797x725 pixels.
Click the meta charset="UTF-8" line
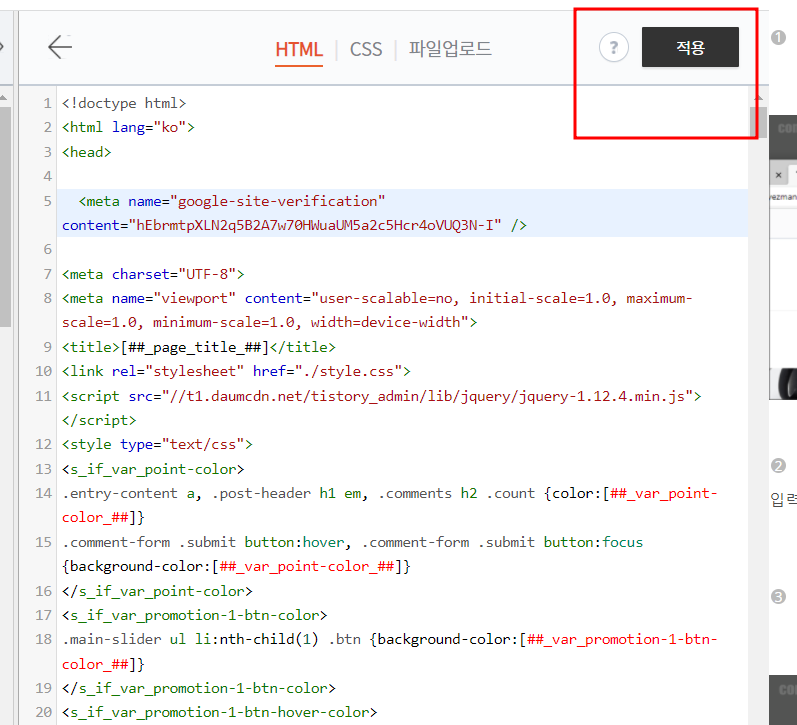tap(153, 275)
